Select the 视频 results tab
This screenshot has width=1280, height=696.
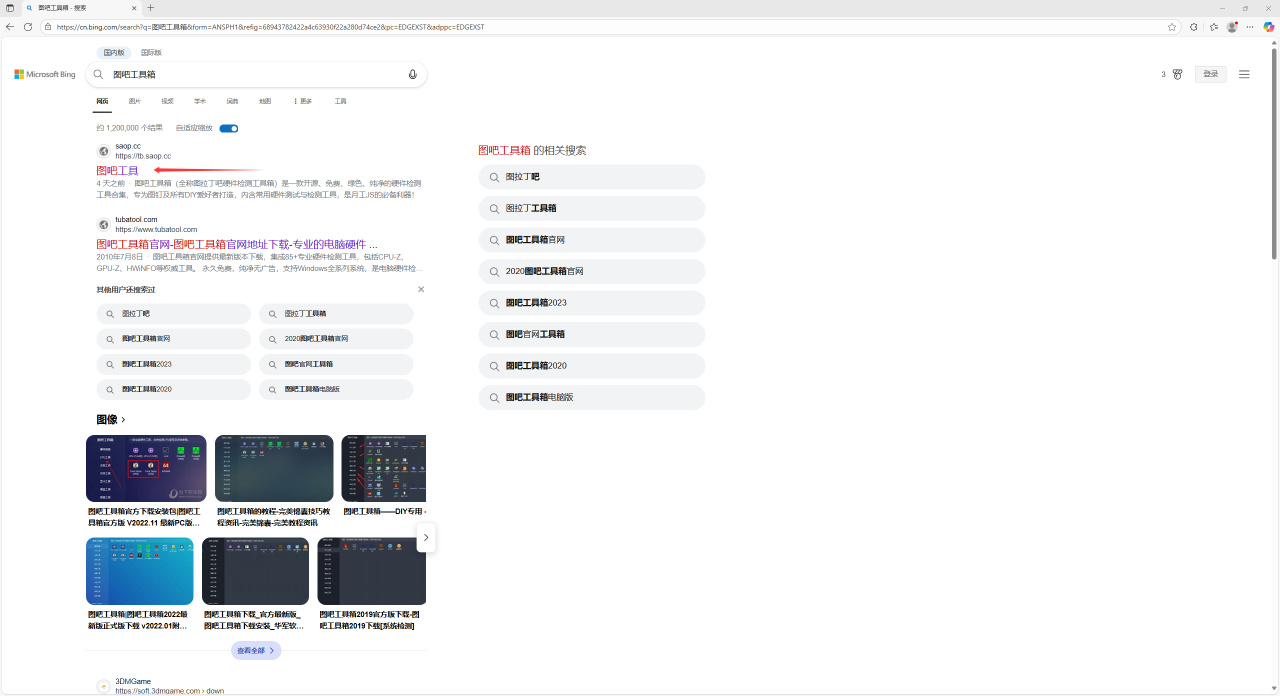coord(167,101)
